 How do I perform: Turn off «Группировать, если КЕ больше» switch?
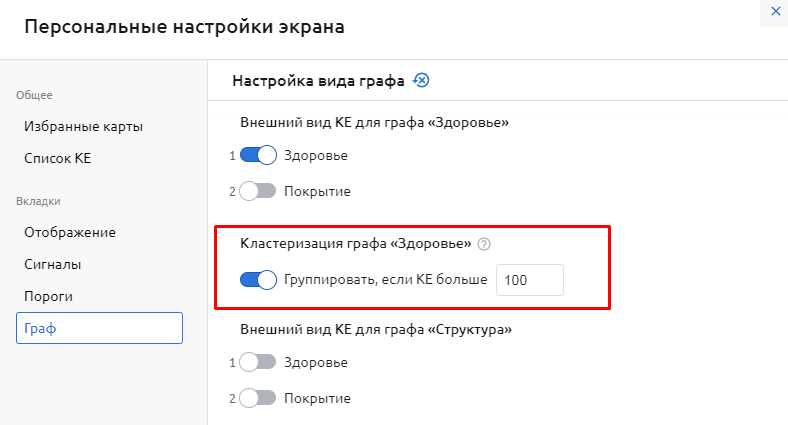[258, 280]
